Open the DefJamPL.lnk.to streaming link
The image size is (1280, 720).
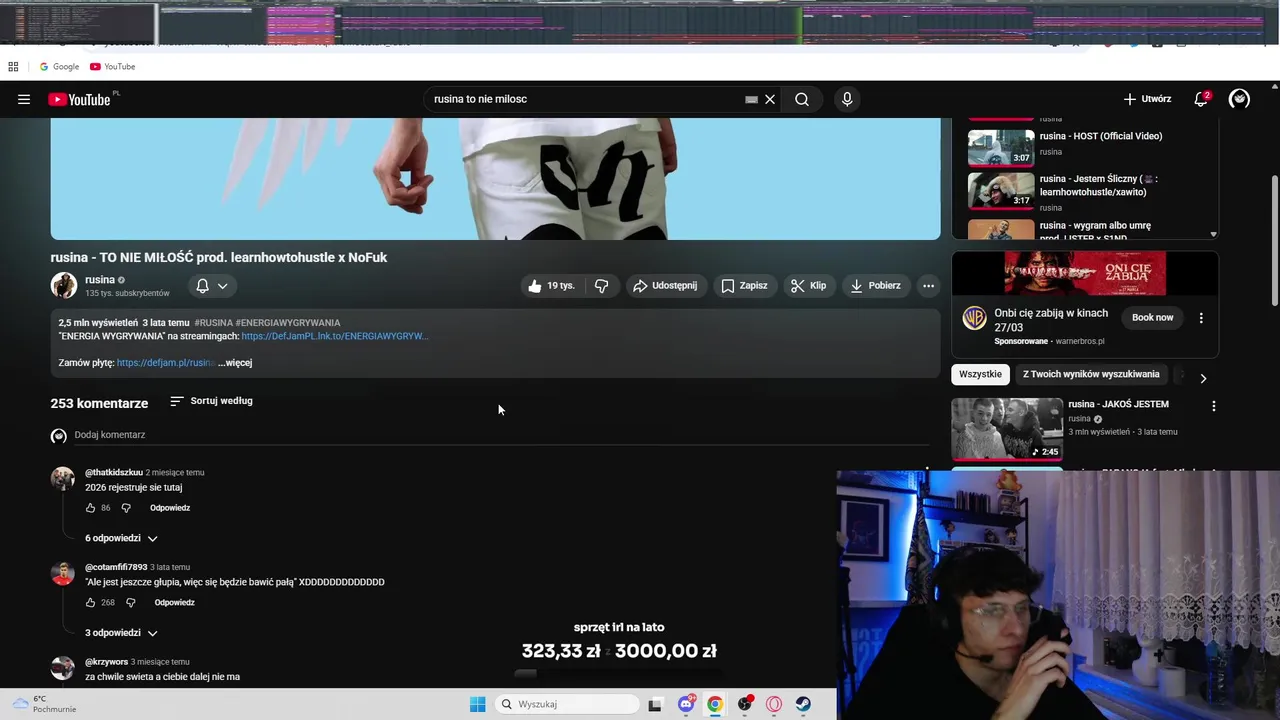(x=335, y=336)
